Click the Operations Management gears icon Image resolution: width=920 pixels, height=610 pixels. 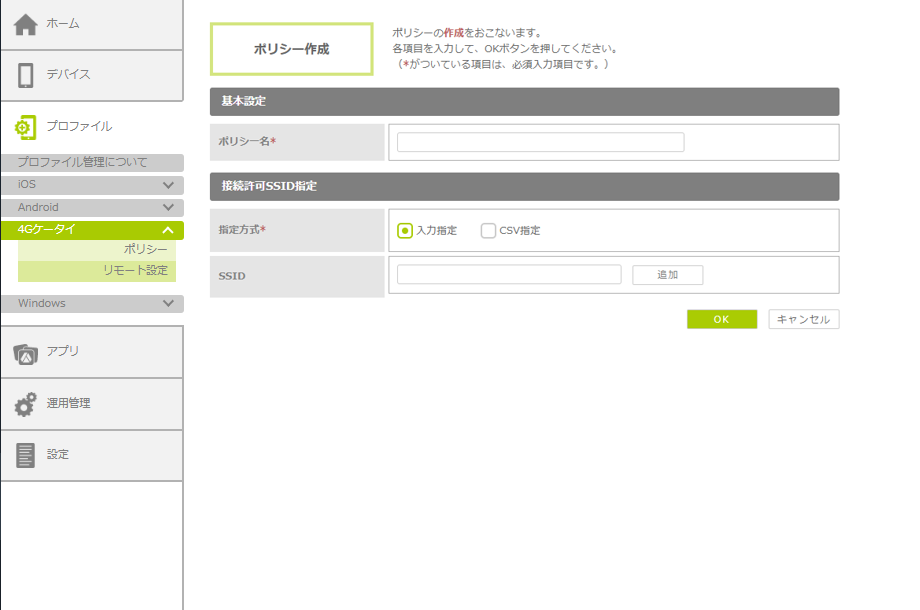coord(26,404)
